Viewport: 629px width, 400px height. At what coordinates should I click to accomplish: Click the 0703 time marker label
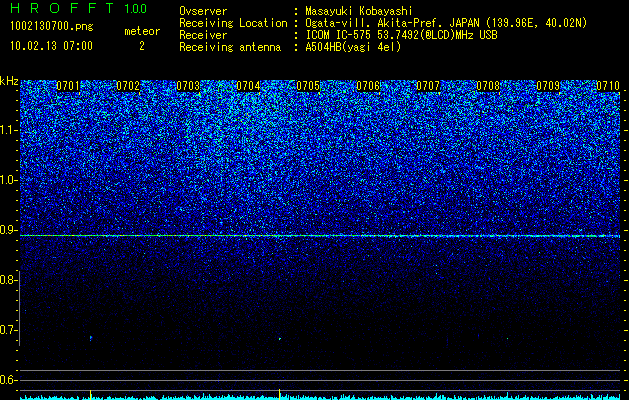click(x=188, y=86)
